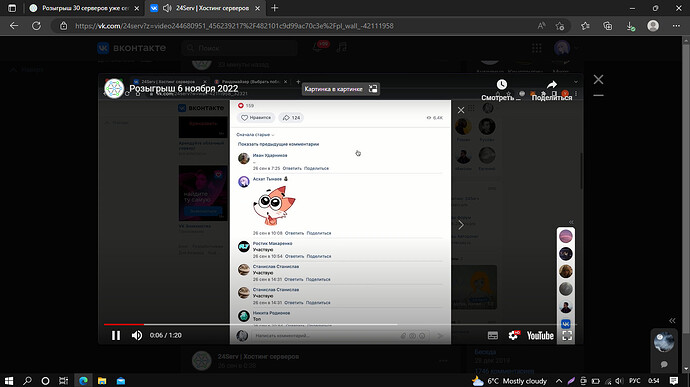Collapse the chat sidebar double chevron
This screenshot has height=387, width=690.
pyautogui.click(x=571, y=222)
